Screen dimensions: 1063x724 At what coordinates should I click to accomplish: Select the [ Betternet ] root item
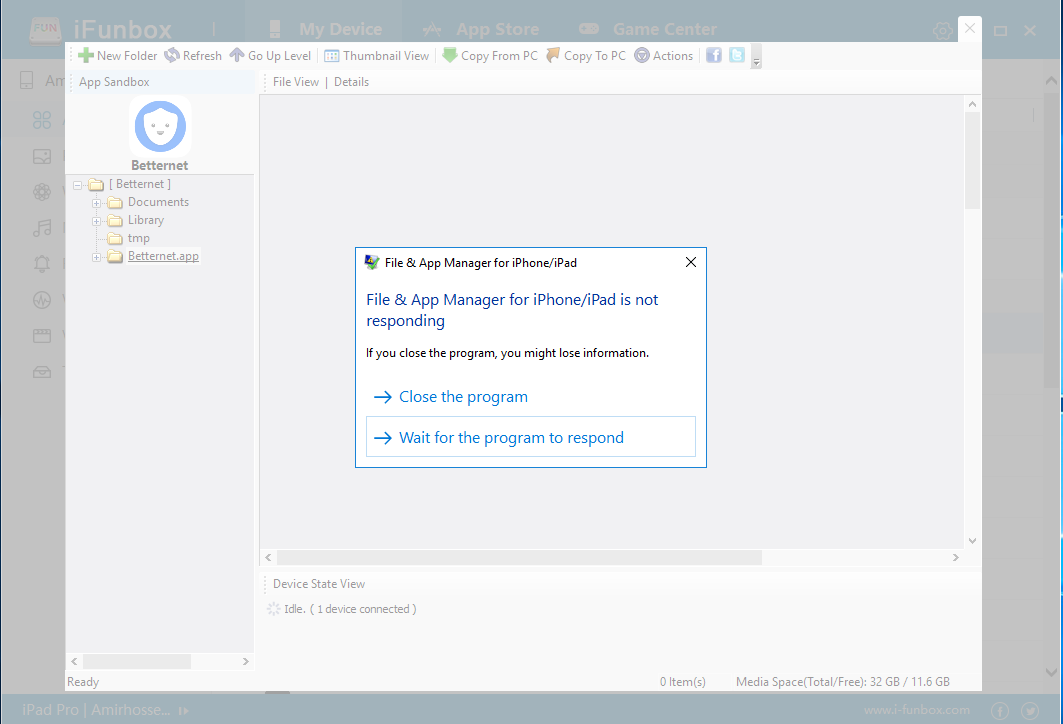[x=140, y=184]
